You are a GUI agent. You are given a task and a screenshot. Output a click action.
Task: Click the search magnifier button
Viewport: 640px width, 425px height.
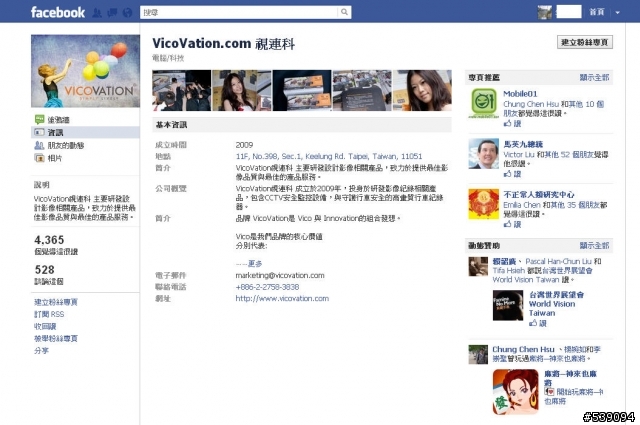click(x=344, y=12)
